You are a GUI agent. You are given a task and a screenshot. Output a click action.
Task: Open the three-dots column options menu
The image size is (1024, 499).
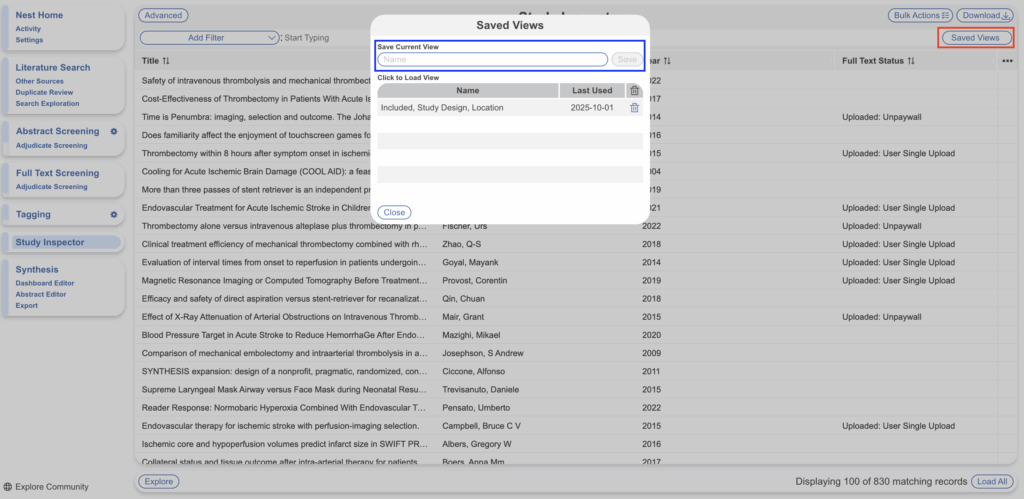pyautogui.click(x=1007, y=61)
